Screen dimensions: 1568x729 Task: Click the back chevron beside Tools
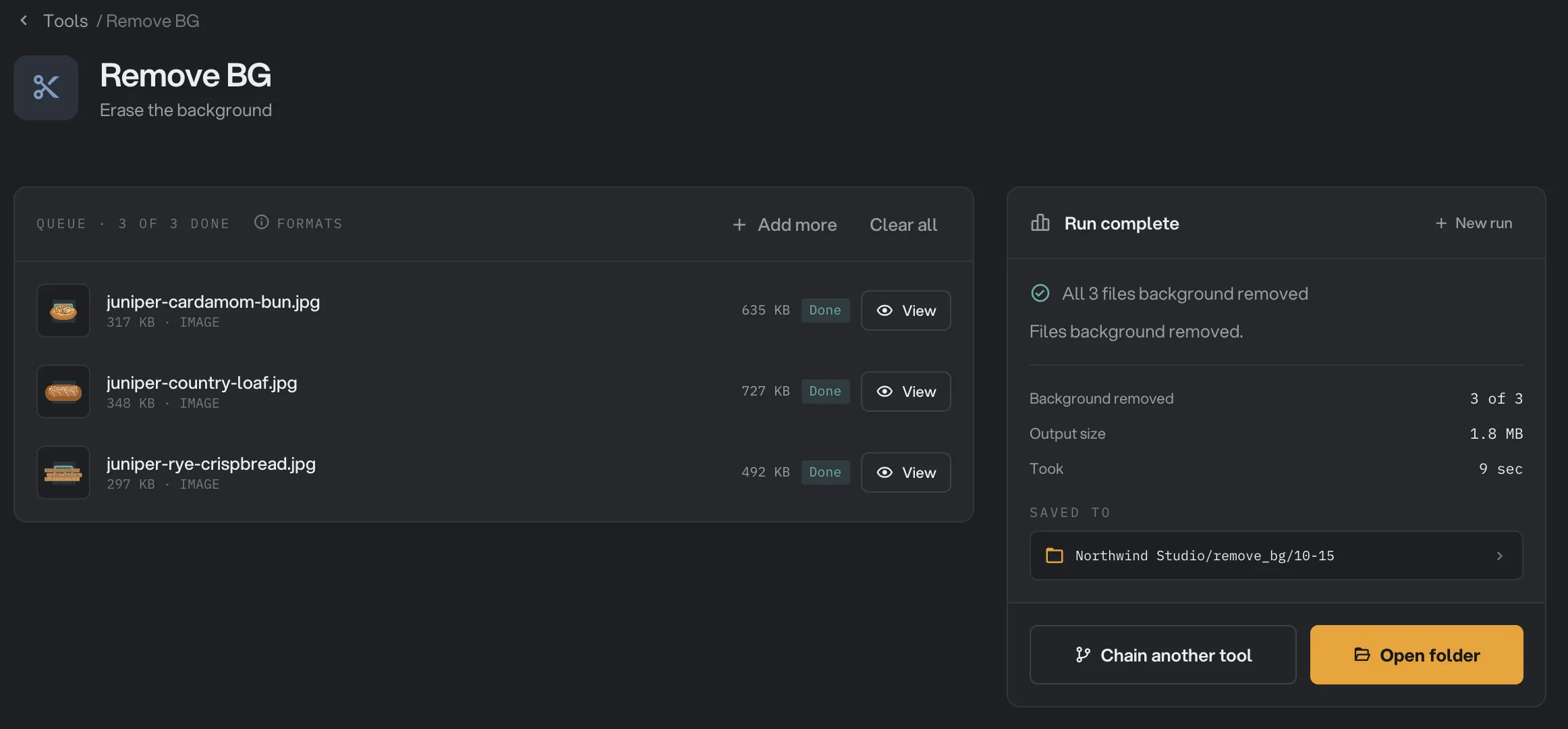(x=24, y=20)
